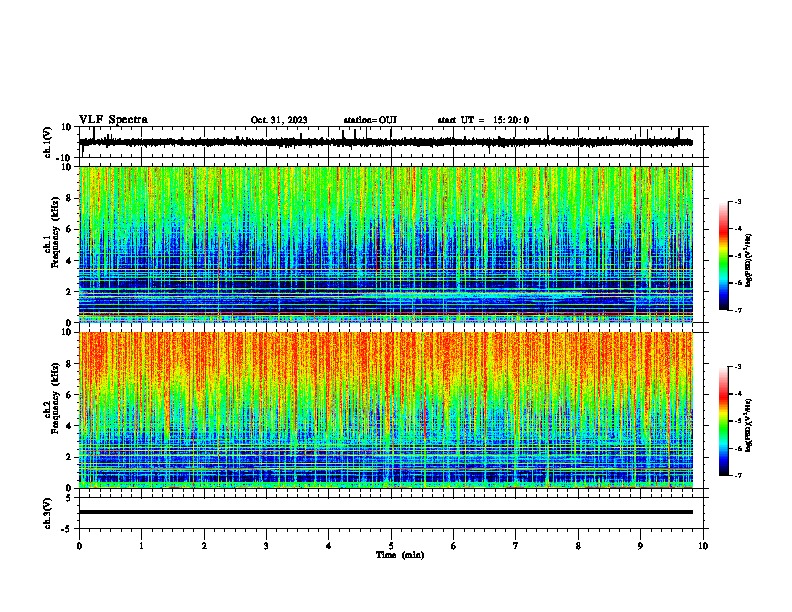Click the "-3" label on ch.1 colorbar

tap(737, 201)
